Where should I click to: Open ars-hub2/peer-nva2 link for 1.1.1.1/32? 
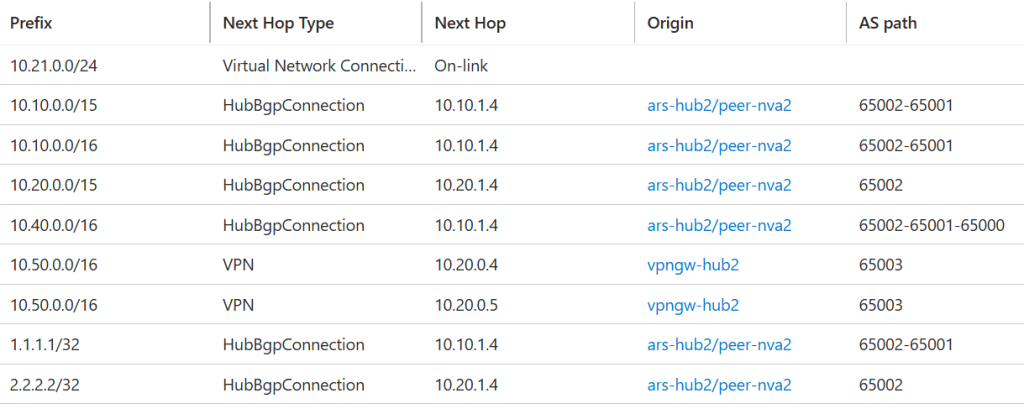(719, 345)
